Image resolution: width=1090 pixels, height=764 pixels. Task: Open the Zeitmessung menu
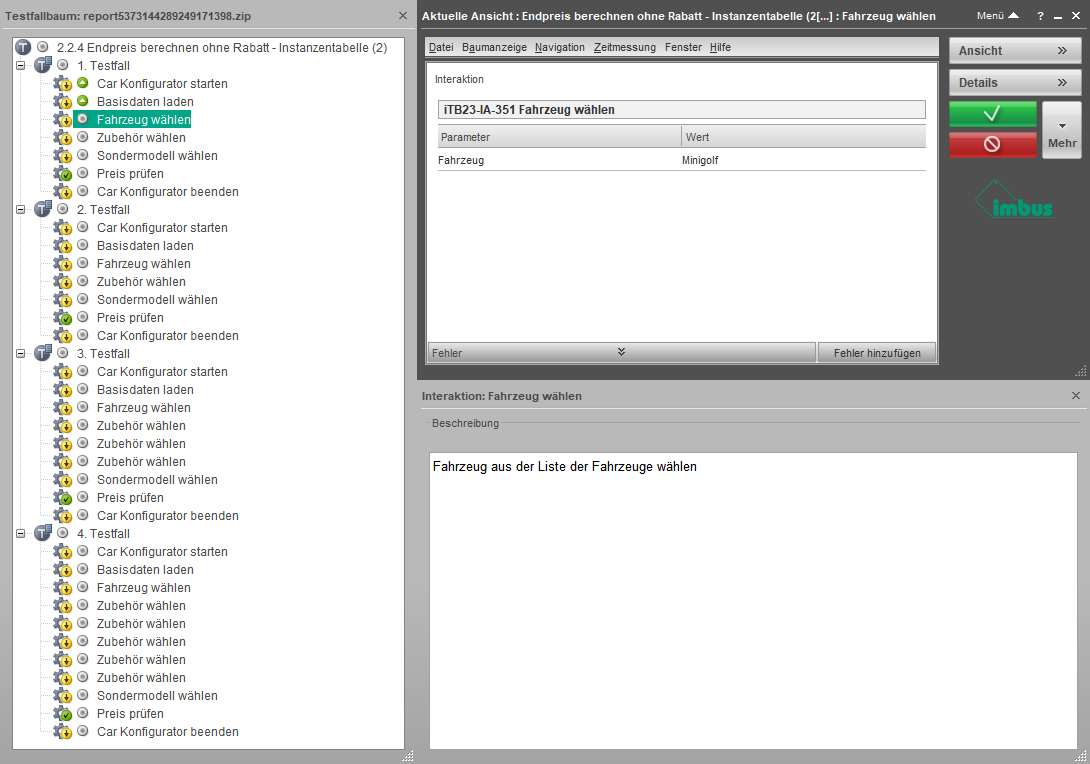[624, 47]
